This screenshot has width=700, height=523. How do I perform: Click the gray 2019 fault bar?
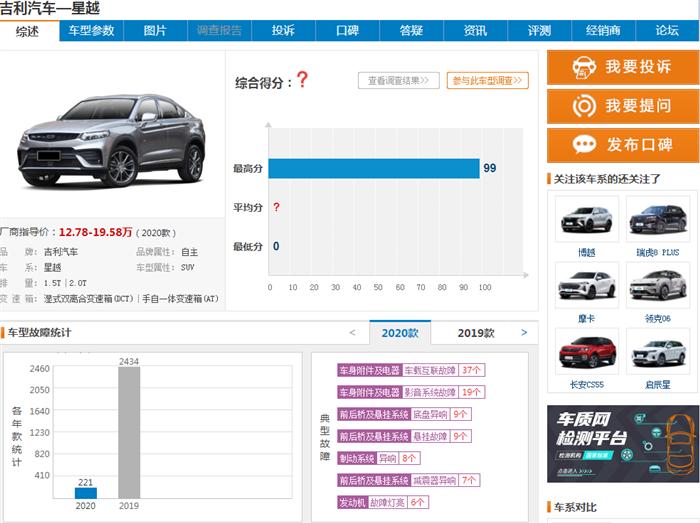[129, 432]
